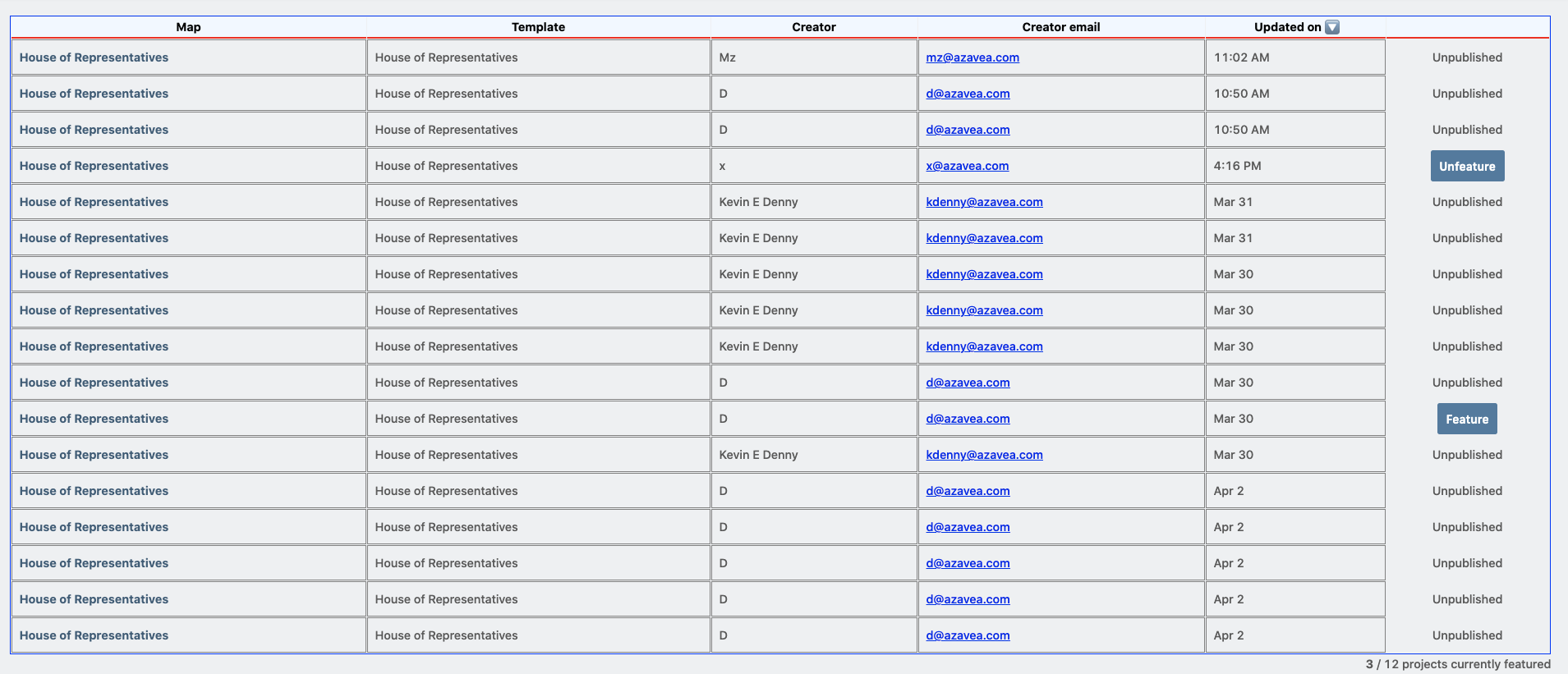
Task: Open the map link in x's row
Action: (94, 166)
